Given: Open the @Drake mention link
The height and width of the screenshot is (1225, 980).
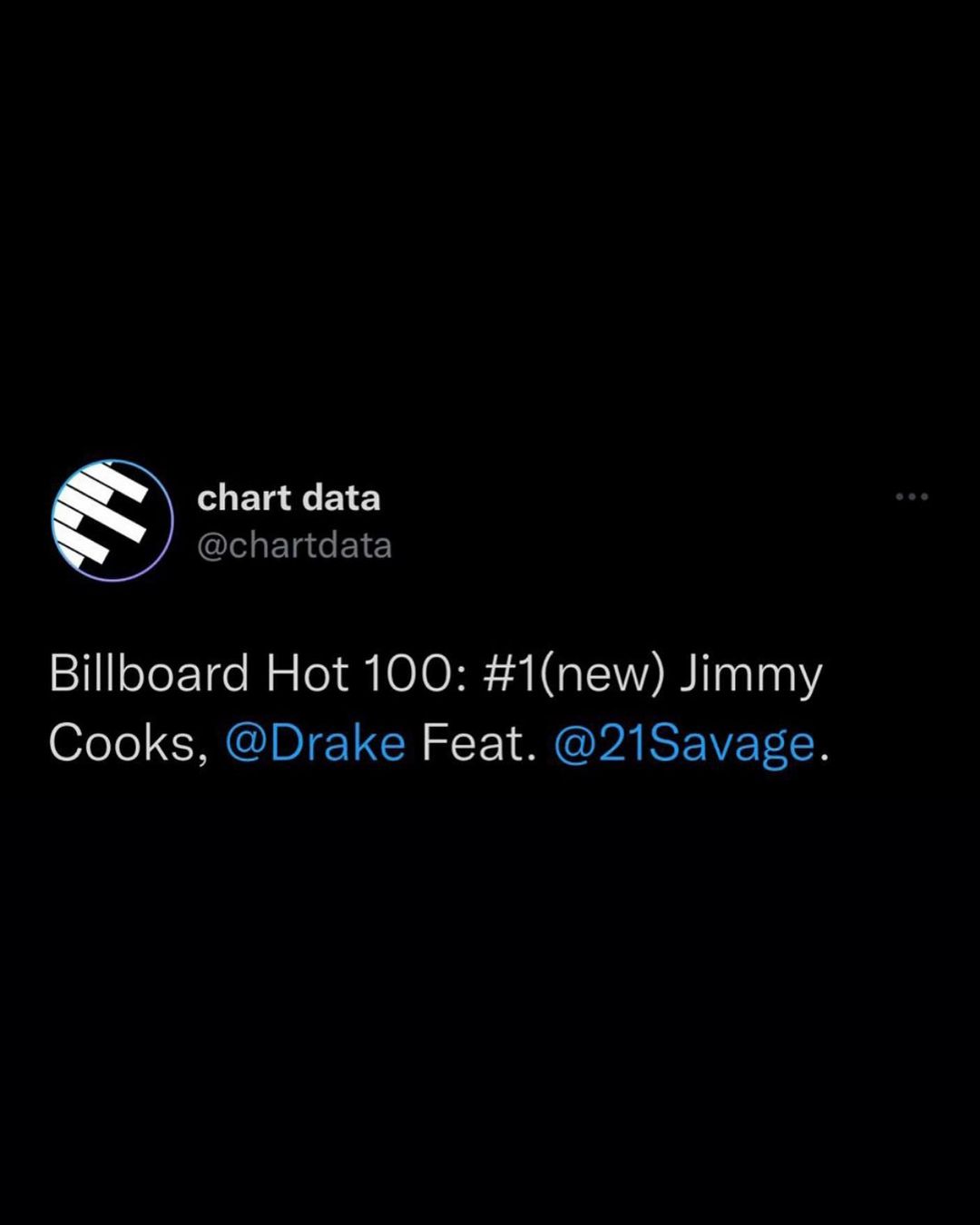Looking at the screenshot, I should tap(315, 744).
